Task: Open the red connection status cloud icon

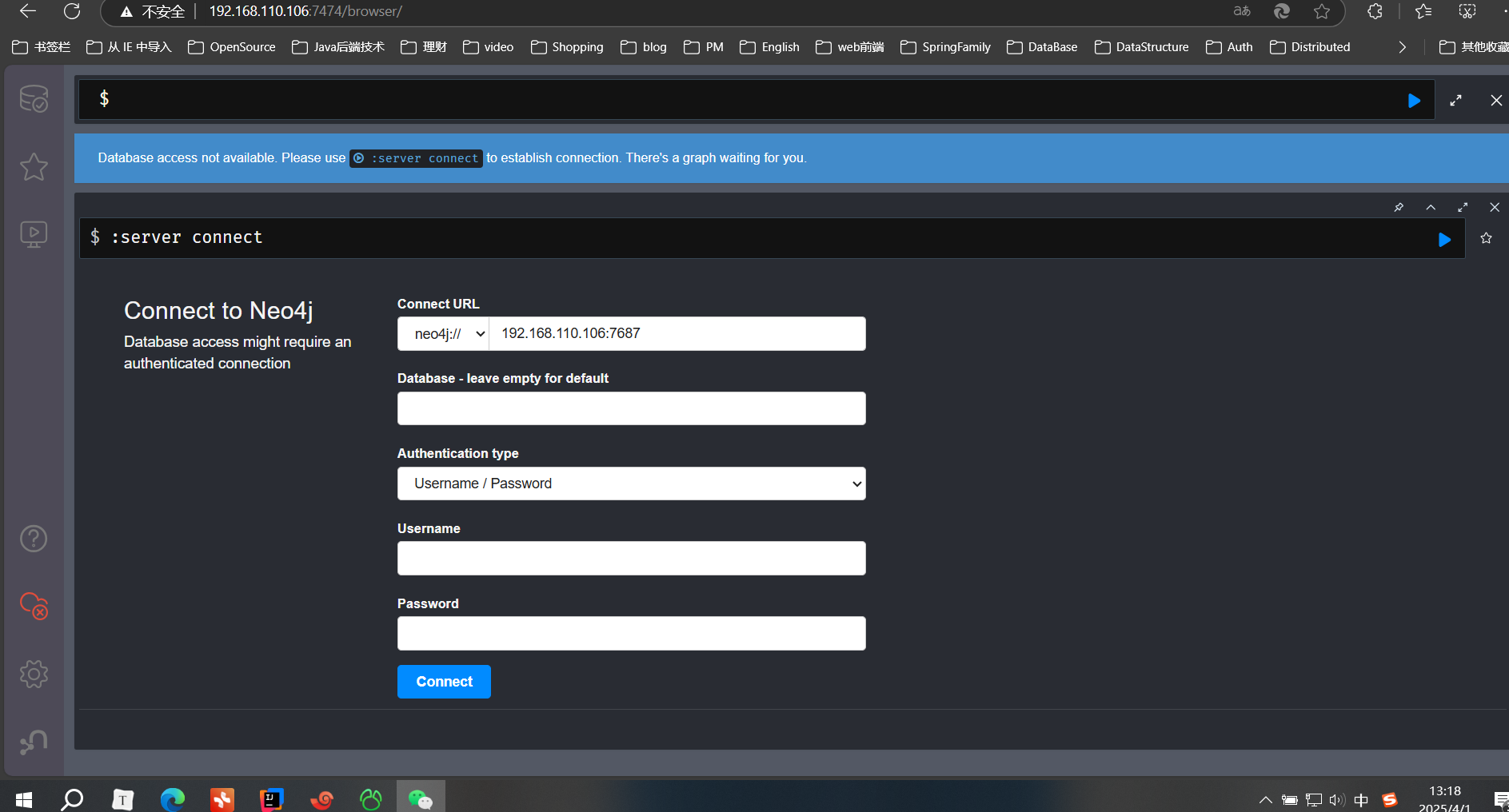Action: point(34,606)
